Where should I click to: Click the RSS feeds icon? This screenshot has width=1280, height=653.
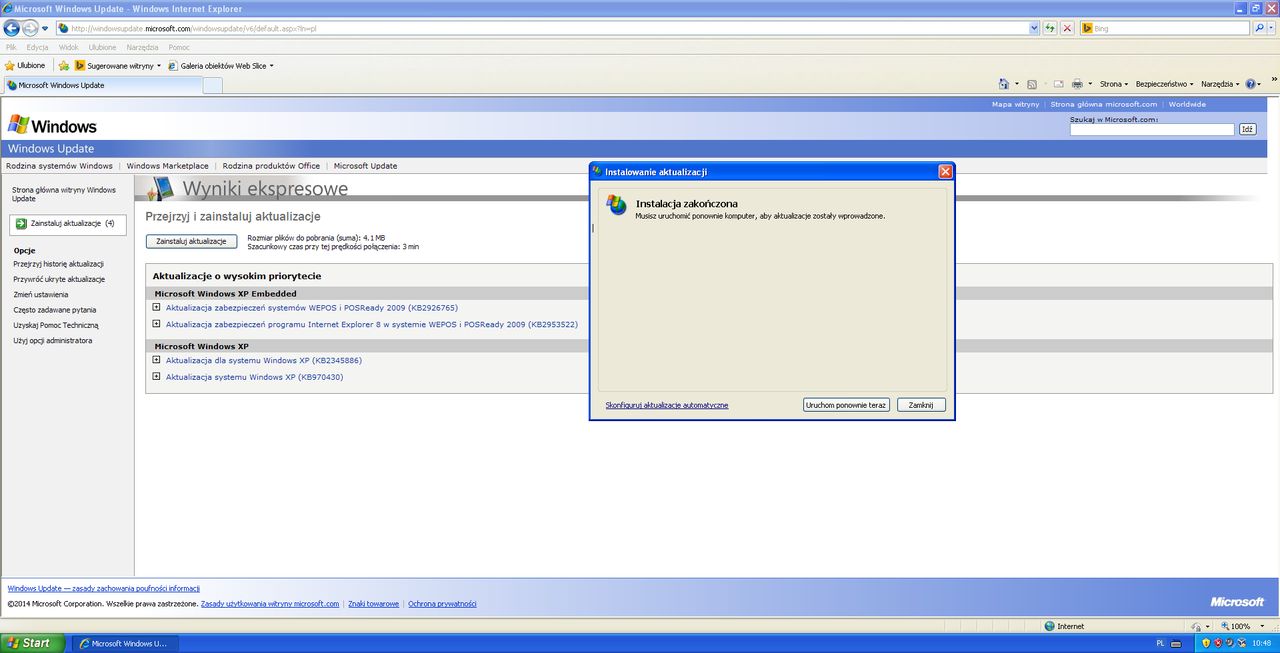tap(1032, 84)
